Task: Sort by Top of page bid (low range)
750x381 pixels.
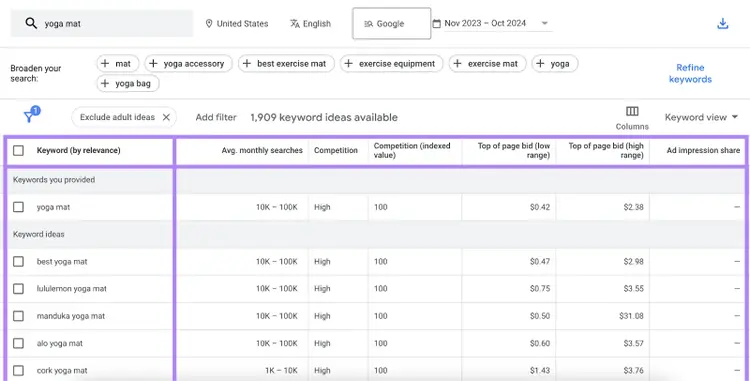Action: click(x=514, y=151)
